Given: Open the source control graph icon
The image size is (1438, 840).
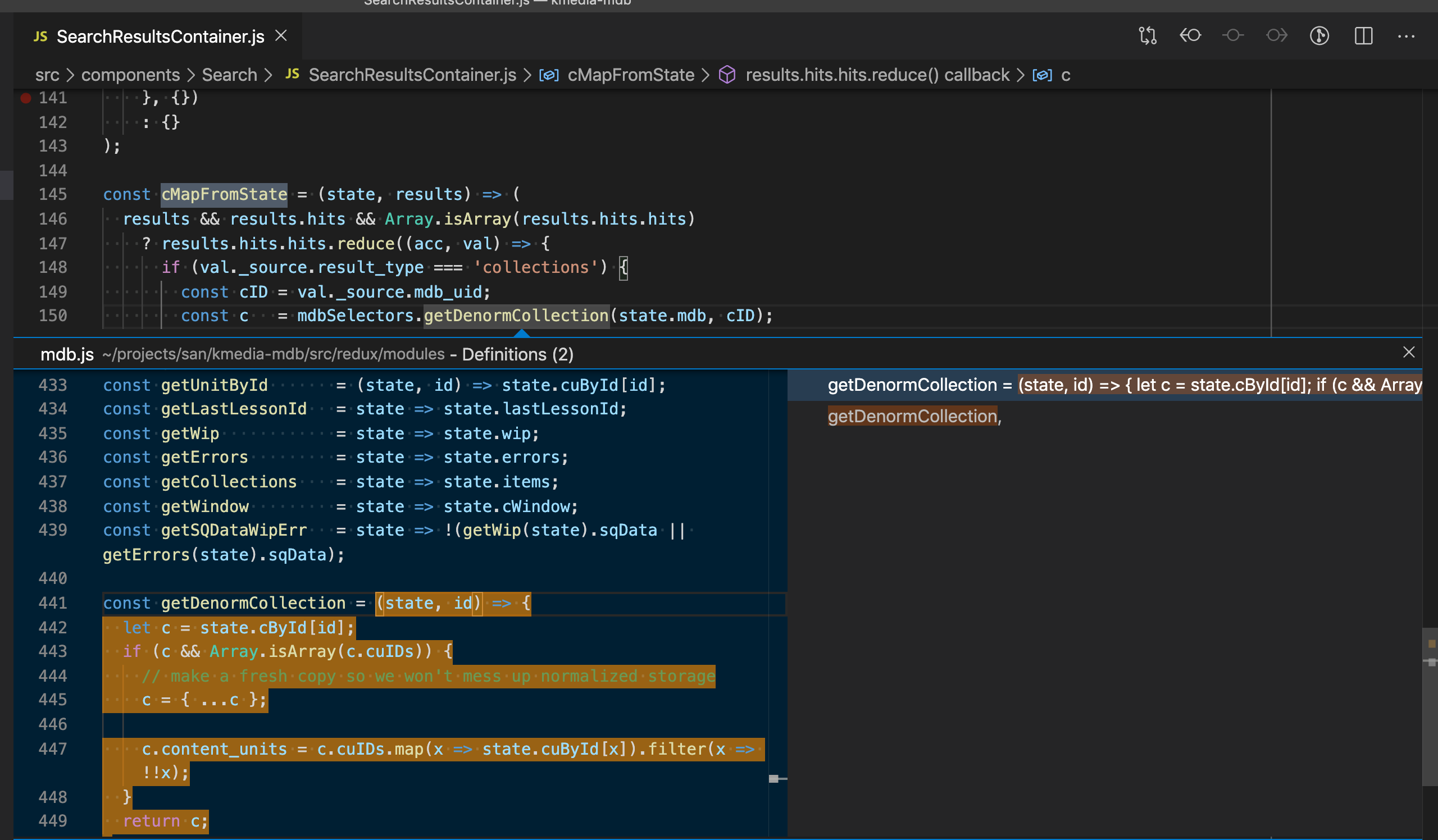Looking at the screenshot, I should tap(1319, 35).
